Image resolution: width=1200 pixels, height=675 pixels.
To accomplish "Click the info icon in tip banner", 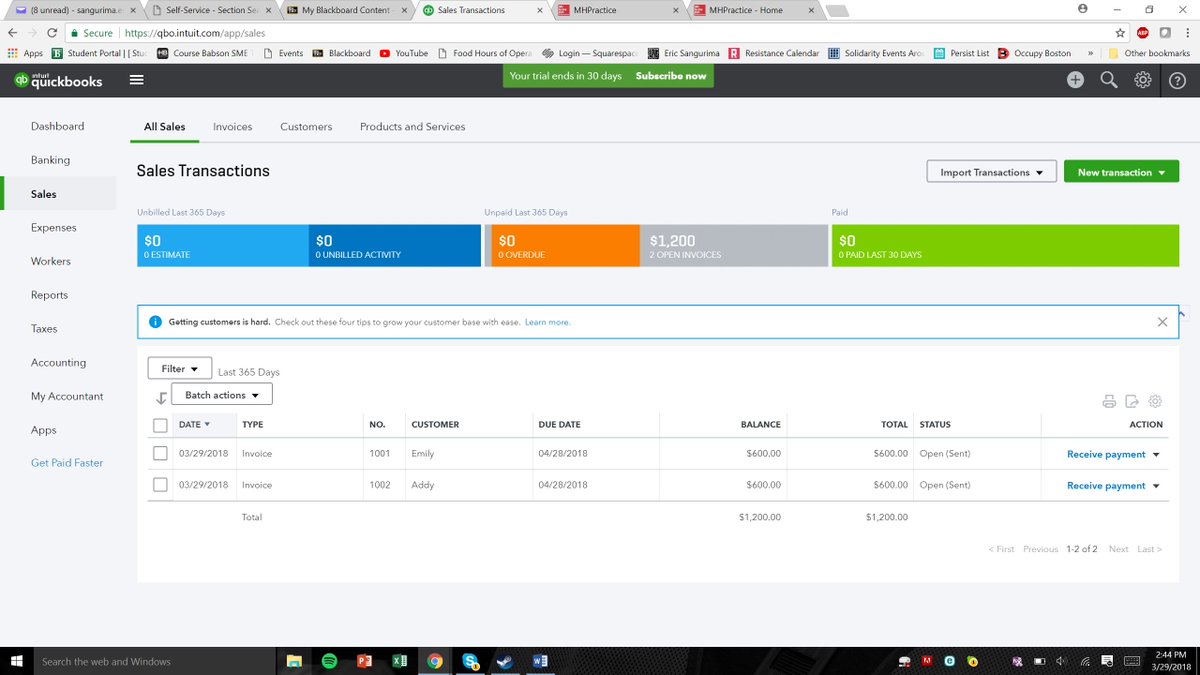I will tap(155, 322).
